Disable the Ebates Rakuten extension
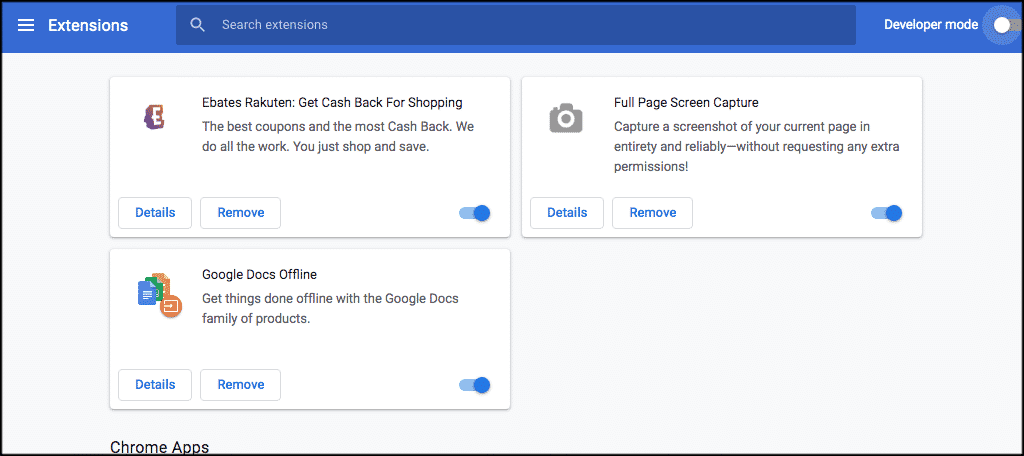 (475, 213)
